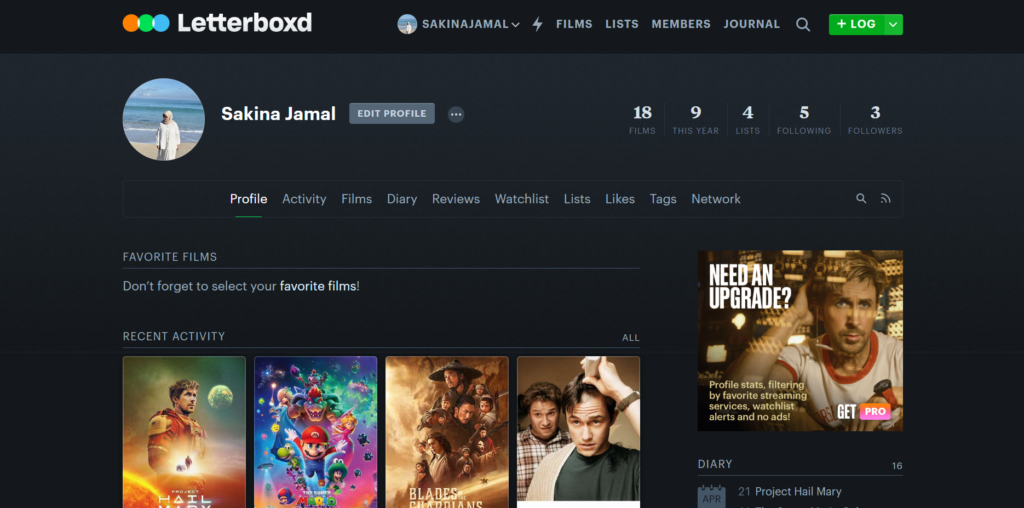Click the diary count 16

click(897, 466)
